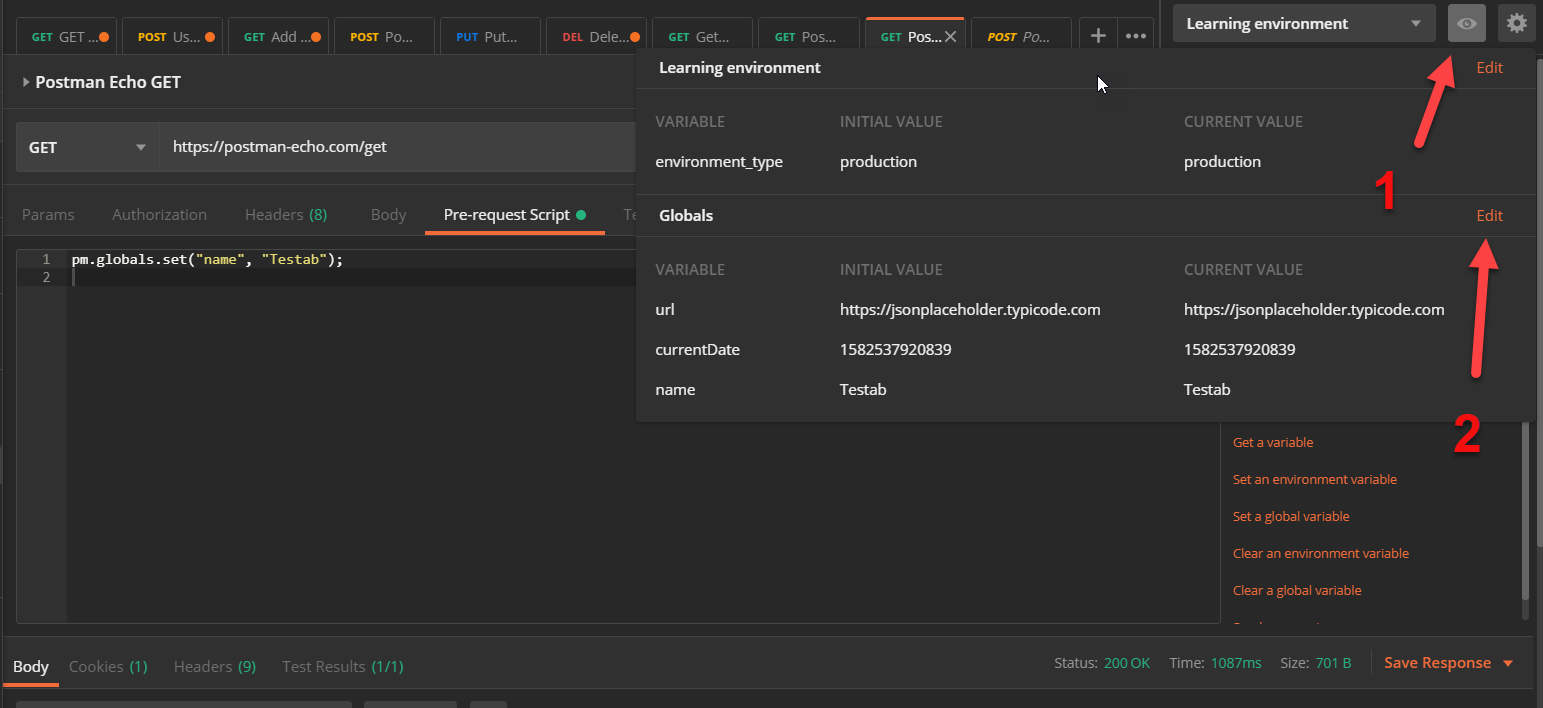Open the response Body tab
Screen dimensions: 1543x708
pos(31,666)
